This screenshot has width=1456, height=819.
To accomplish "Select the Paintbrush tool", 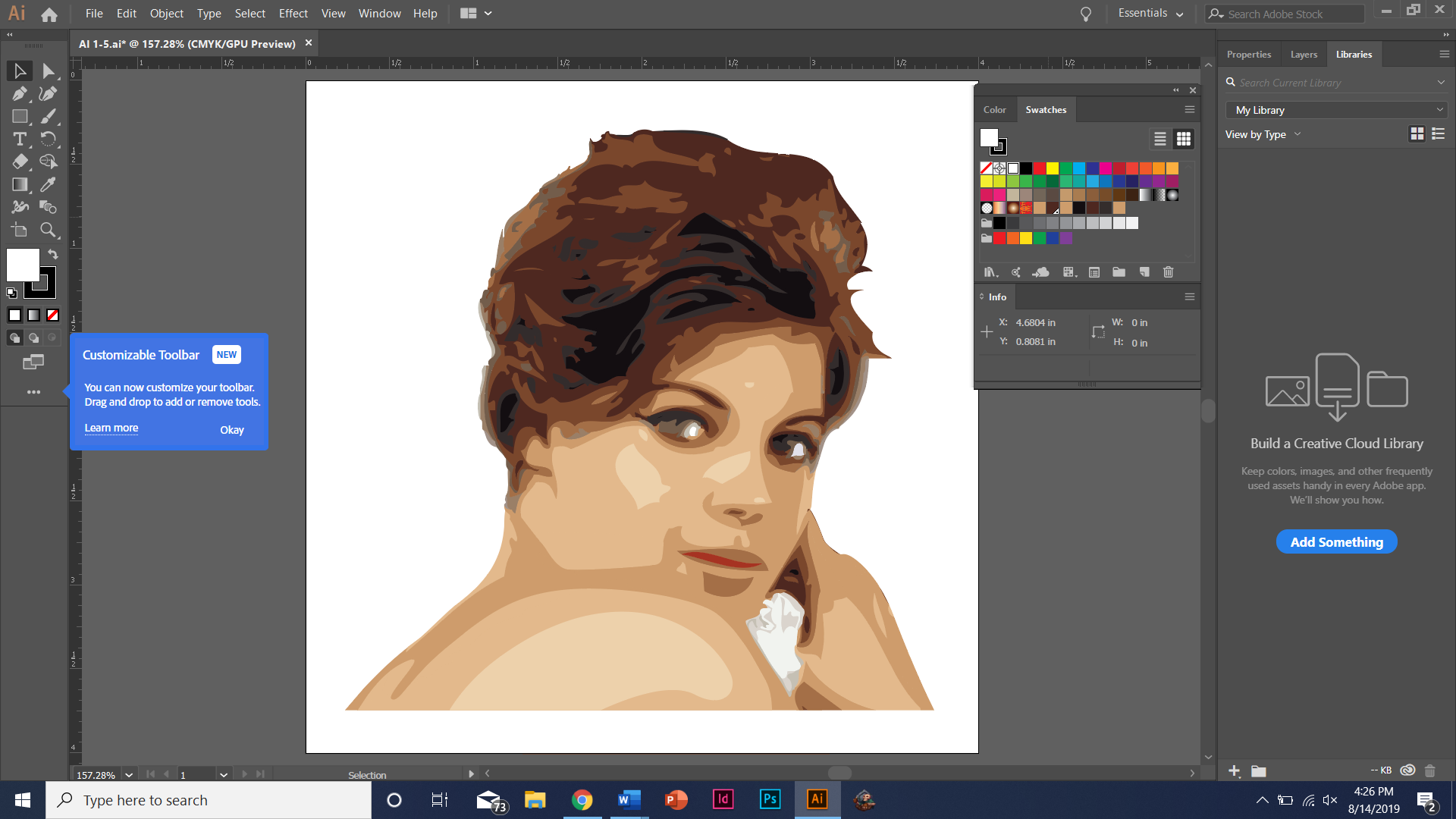I will point(48,117).
